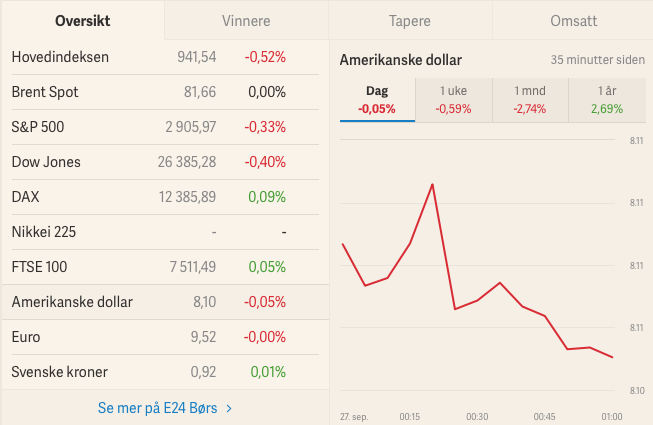653x425 pixels.
Task: Click the chevron arrow beside E24 Børs
Action: click(x=229, y=408)
